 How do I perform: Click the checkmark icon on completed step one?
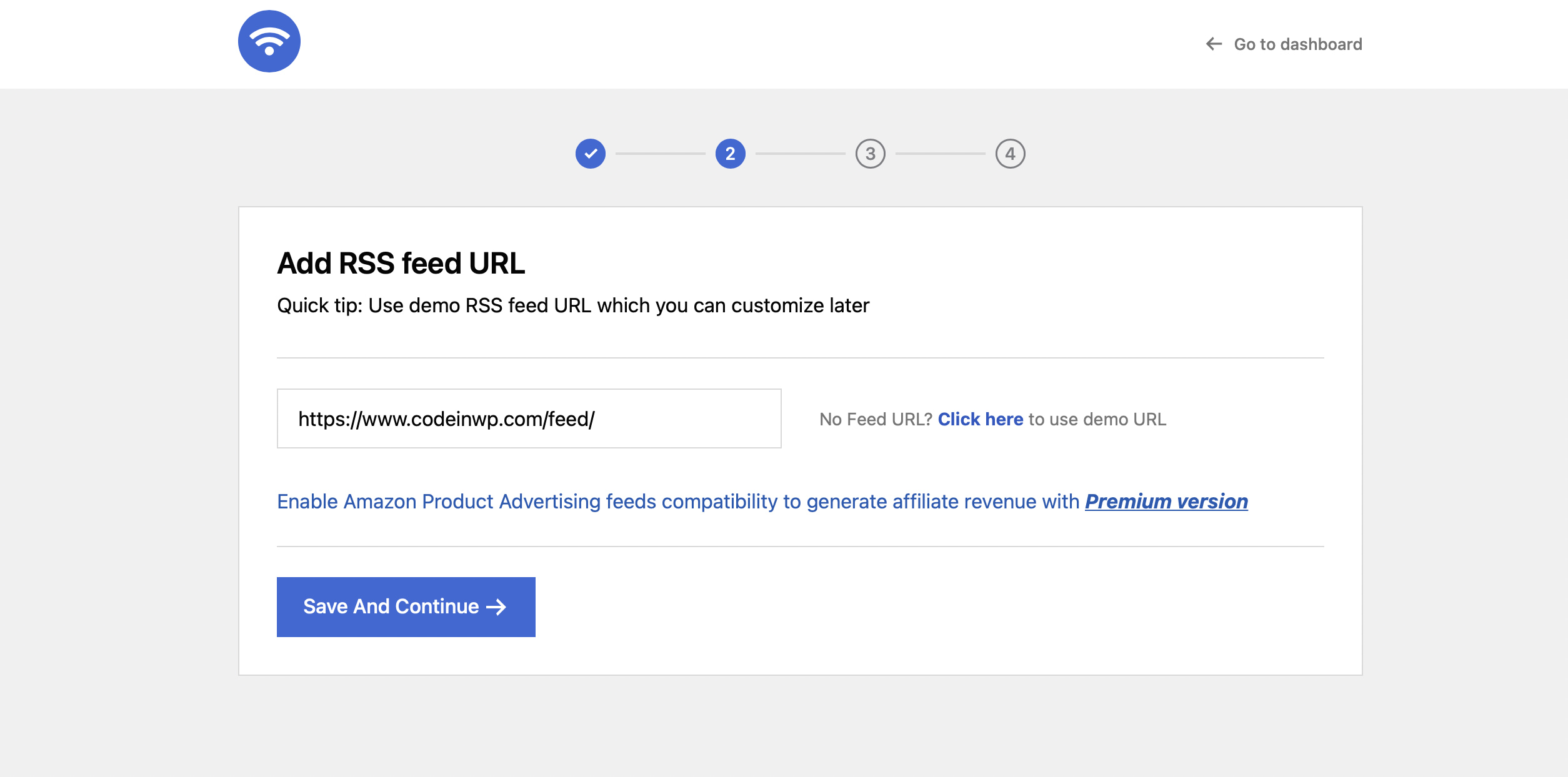click(589, 154)
